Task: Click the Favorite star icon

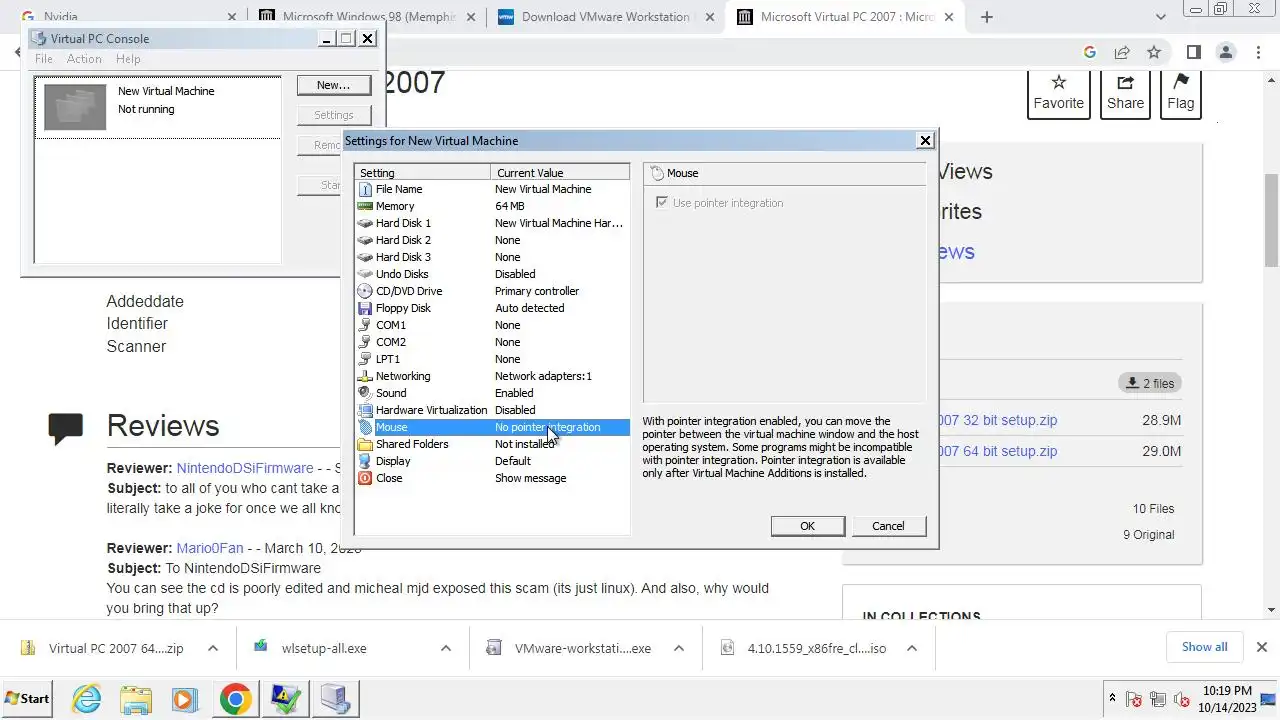Action: tap(1059, 82)
